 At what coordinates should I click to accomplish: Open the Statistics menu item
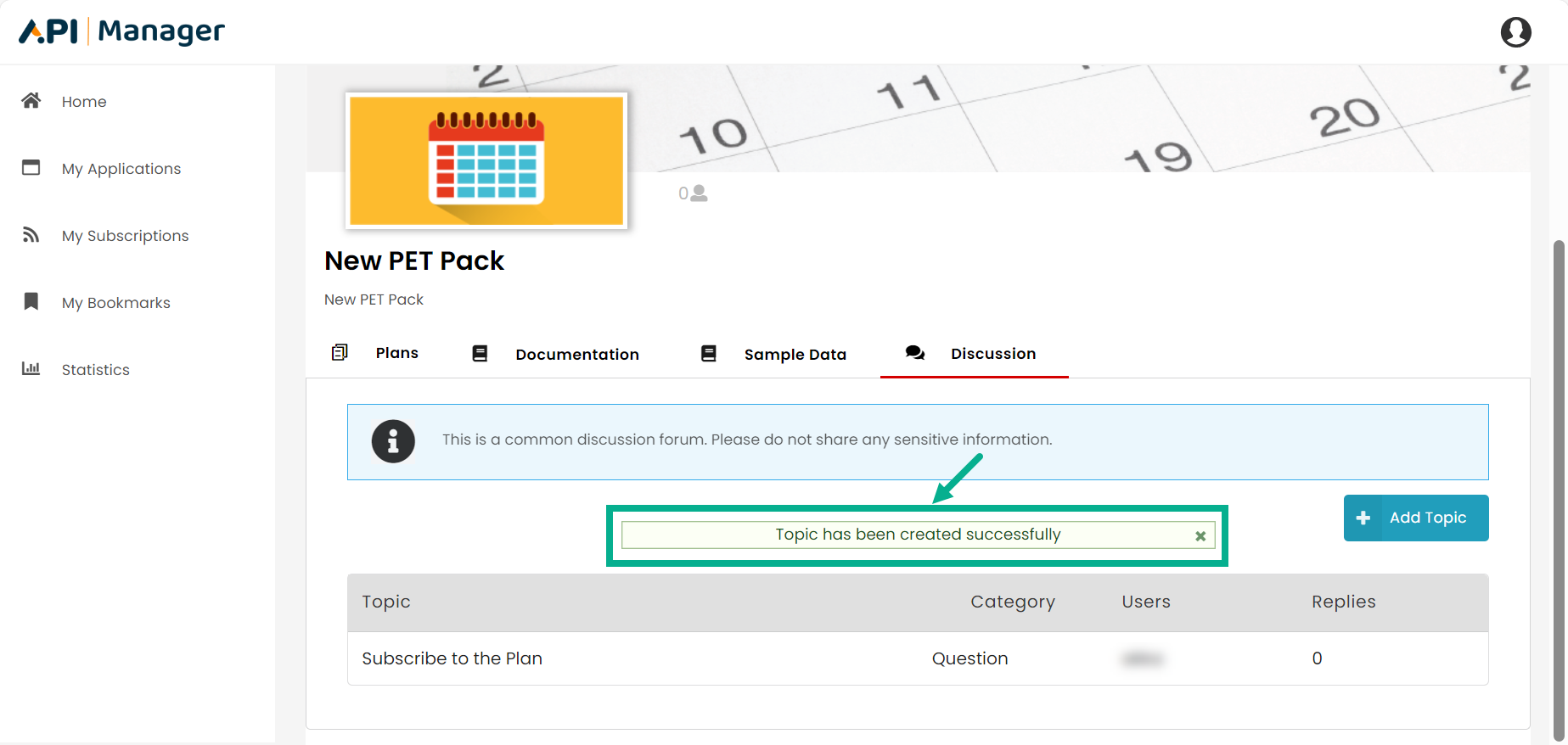95,370
